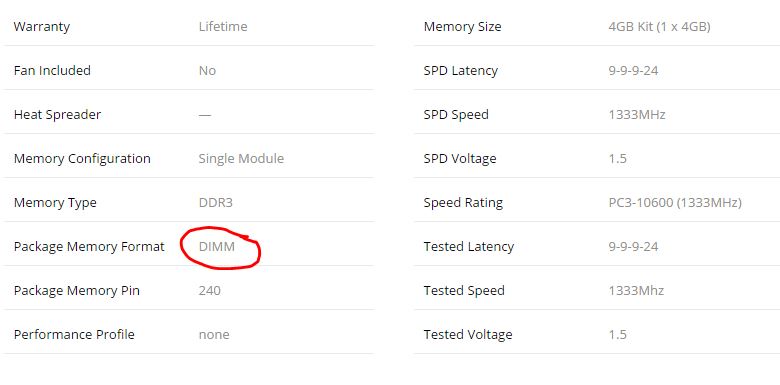
Task: Click the Tested Latency label
Action: pos(469,246)
